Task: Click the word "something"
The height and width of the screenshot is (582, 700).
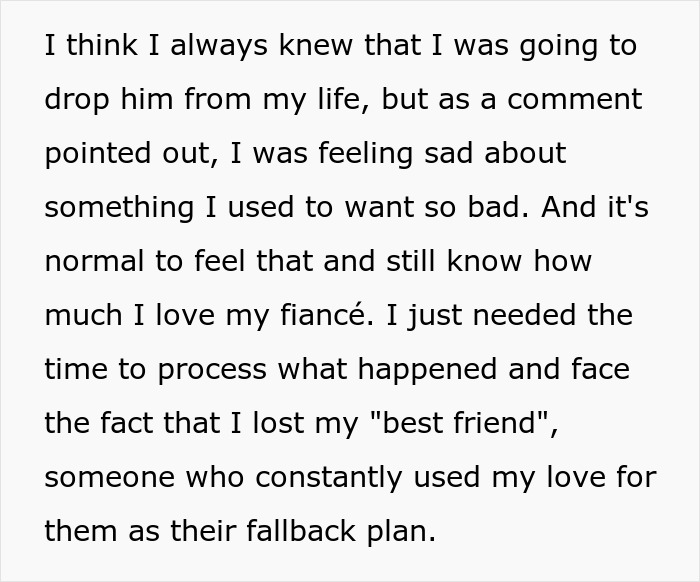Action: [119, 207]
